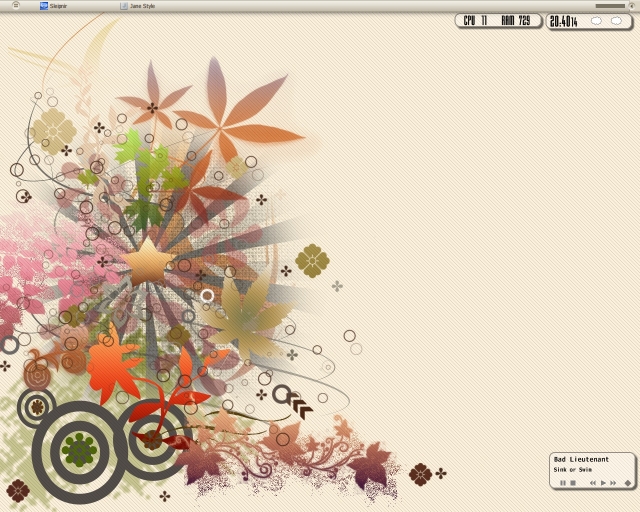Open the round menu button in the top bar

tap(16, 5)
